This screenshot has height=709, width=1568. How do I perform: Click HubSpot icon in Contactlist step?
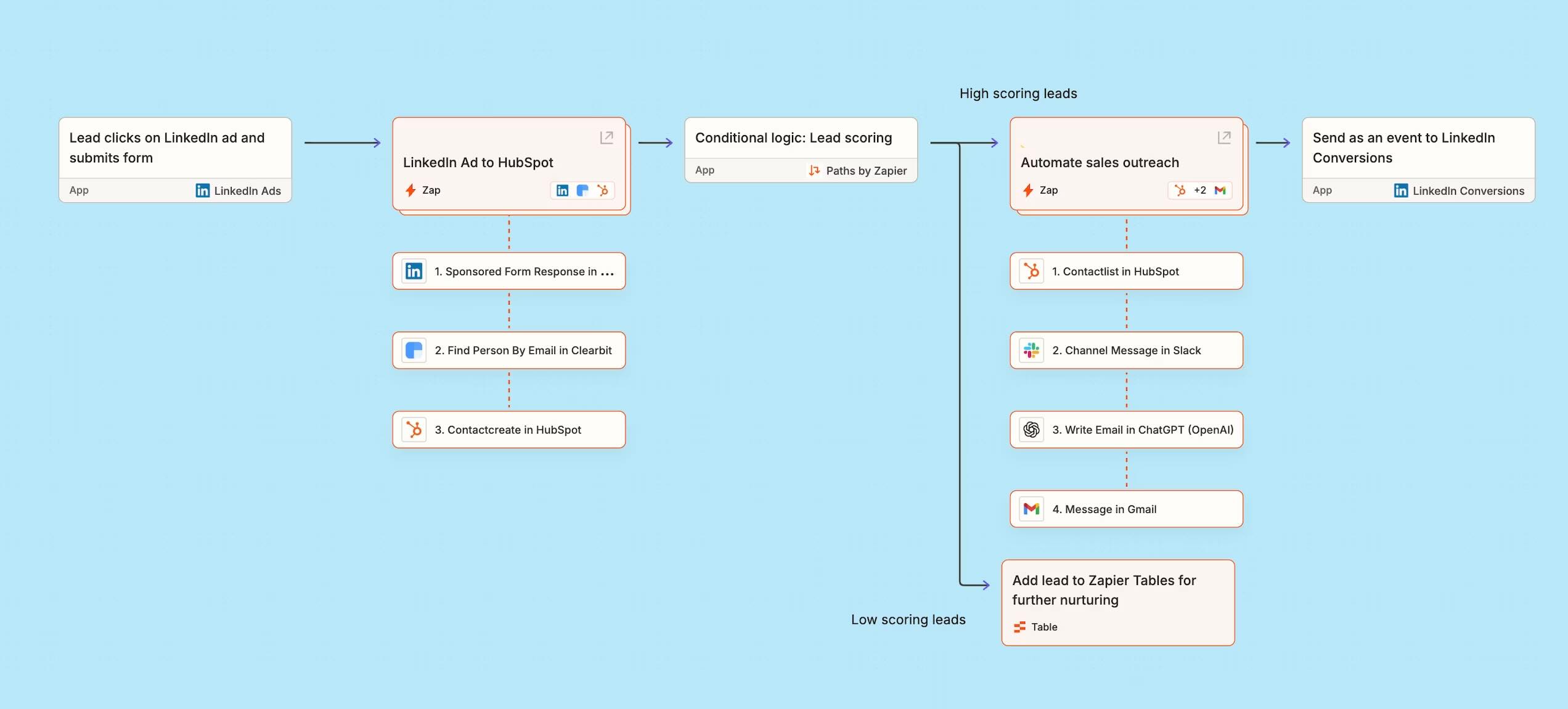click(x=1032, y=271)
